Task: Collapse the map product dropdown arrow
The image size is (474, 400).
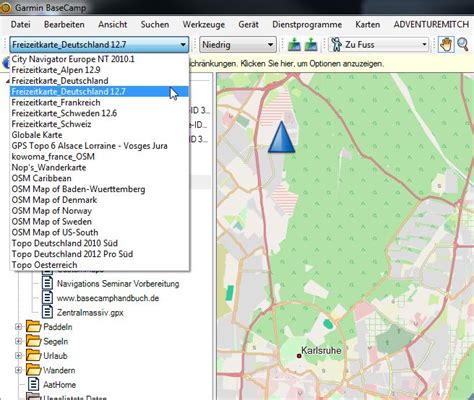Action: (x=183, y=45)
